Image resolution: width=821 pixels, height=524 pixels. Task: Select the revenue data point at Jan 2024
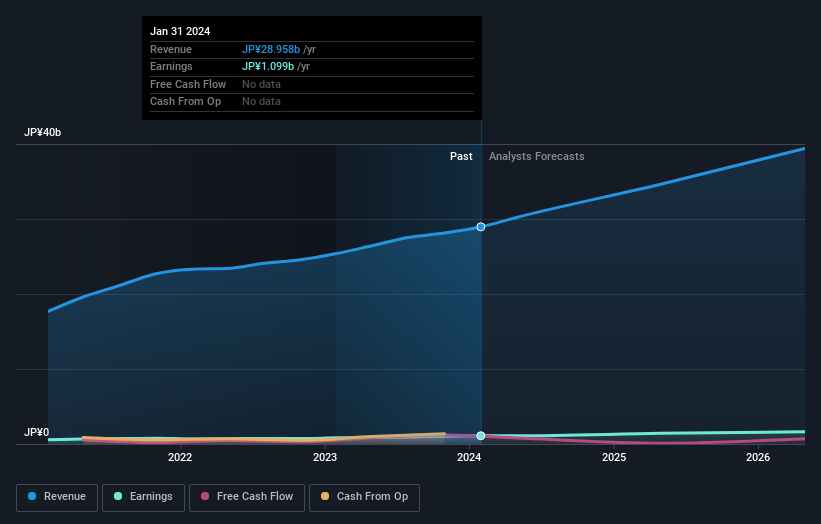pos(481,227)
